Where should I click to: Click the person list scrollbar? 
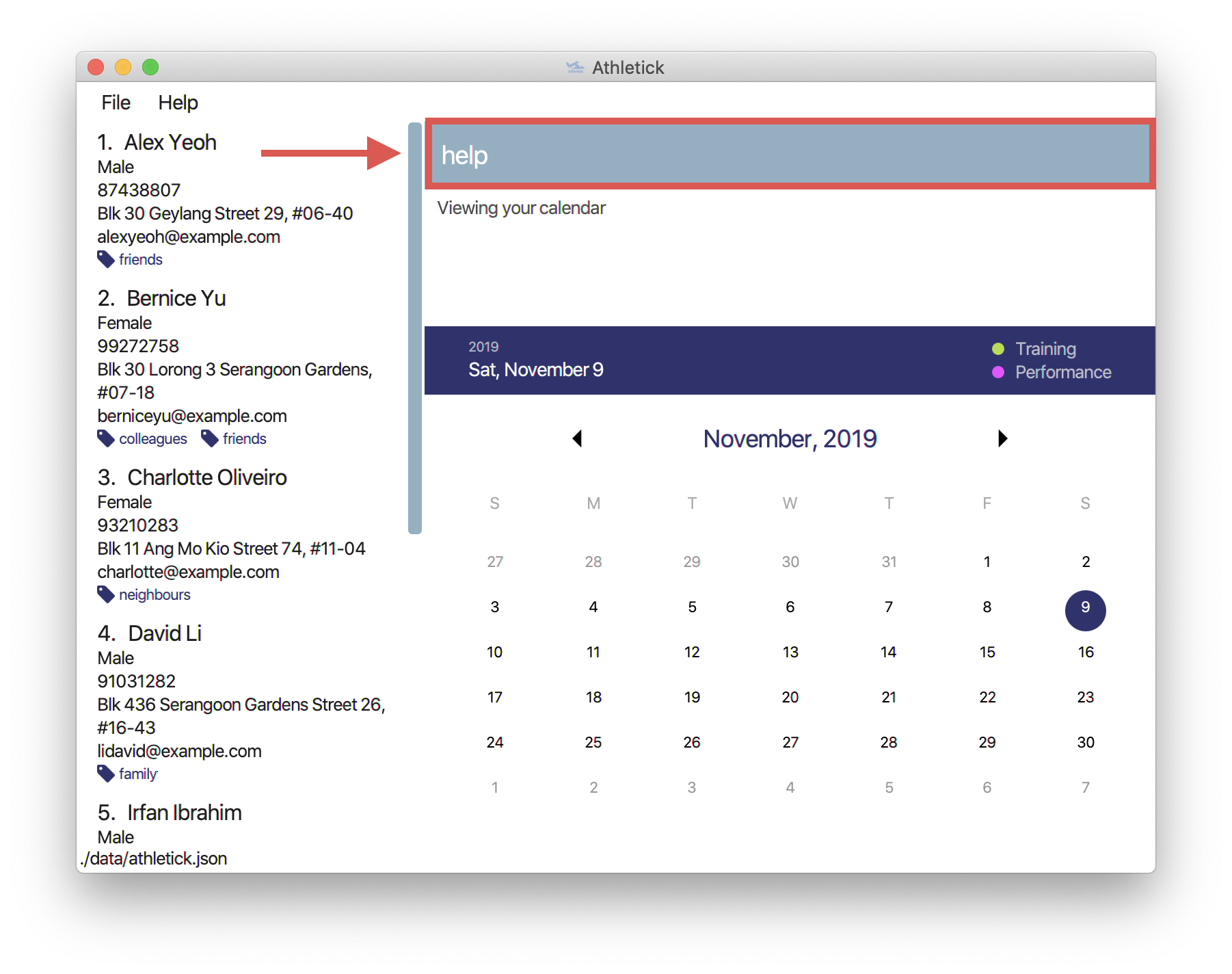[x=414, y=328]
